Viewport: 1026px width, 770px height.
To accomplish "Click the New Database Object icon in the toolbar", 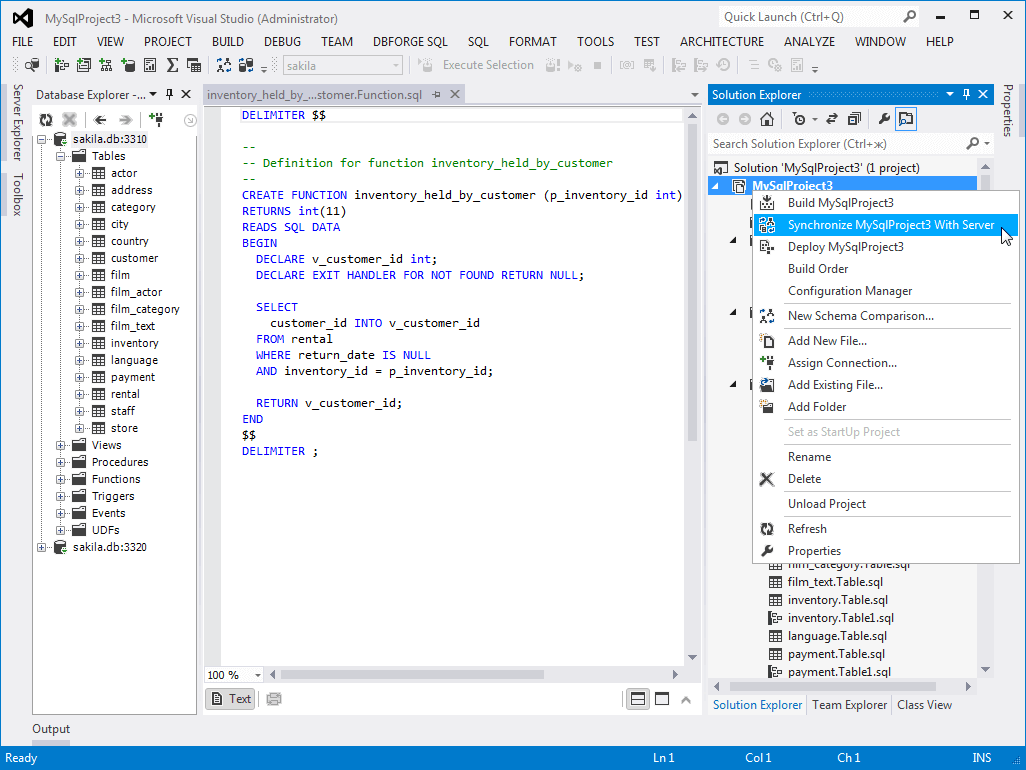I will point(128,65).
